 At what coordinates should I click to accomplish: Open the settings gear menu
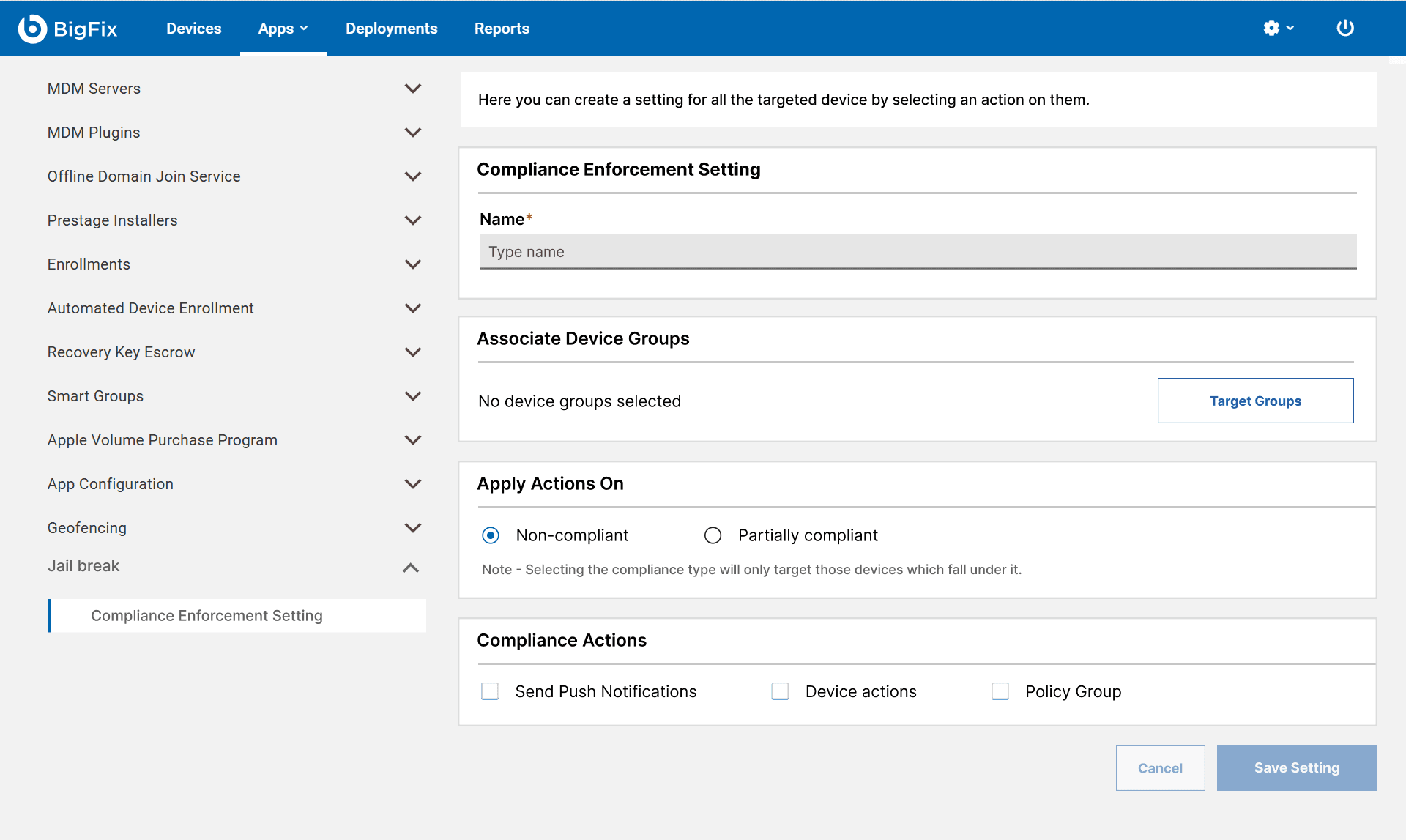pyautogui.click(x=1279, y=28)
